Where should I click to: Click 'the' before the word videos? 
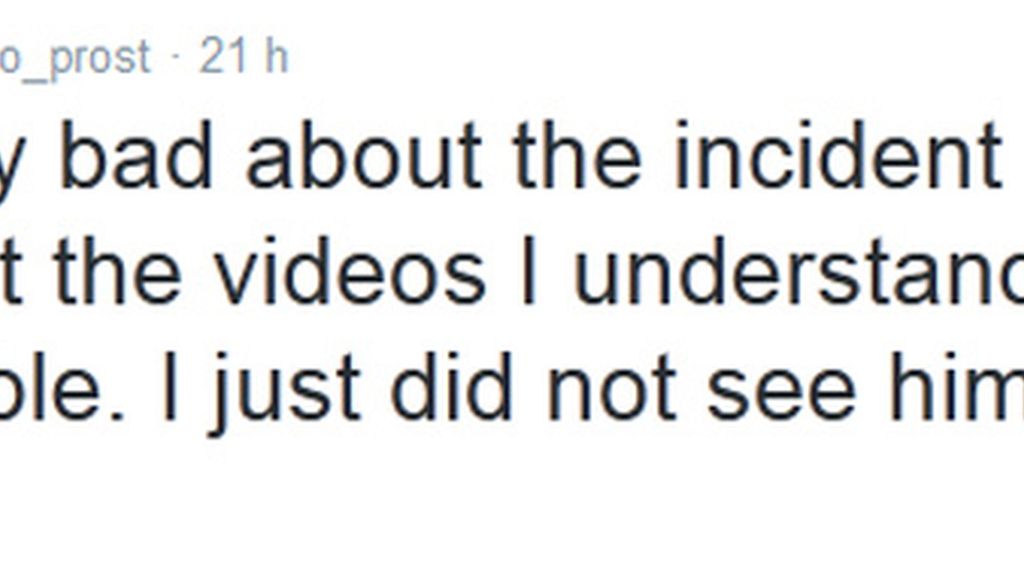click(x=117, y=271)
